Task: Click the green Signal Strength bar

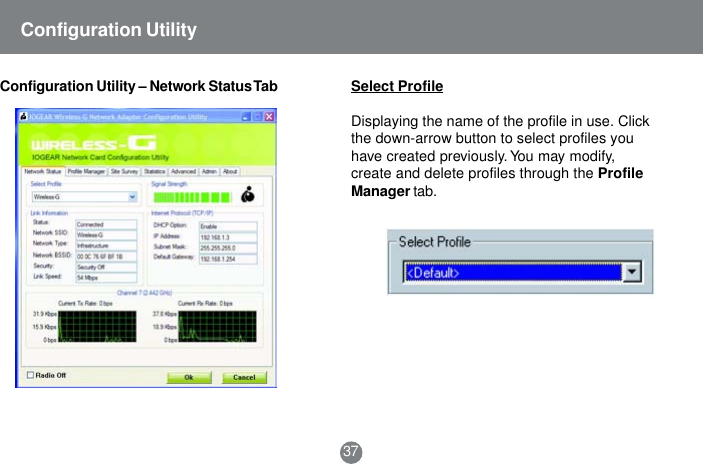Action: coord(193,197)
